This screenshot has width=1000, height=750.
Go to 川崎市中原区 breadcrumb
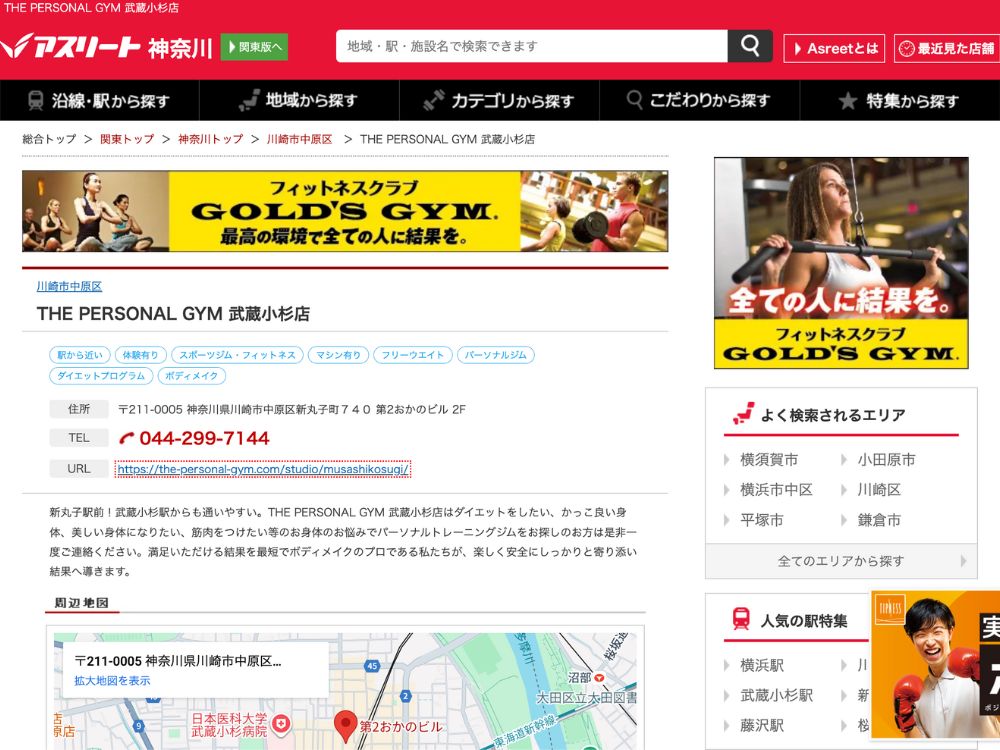click(300, 139)
